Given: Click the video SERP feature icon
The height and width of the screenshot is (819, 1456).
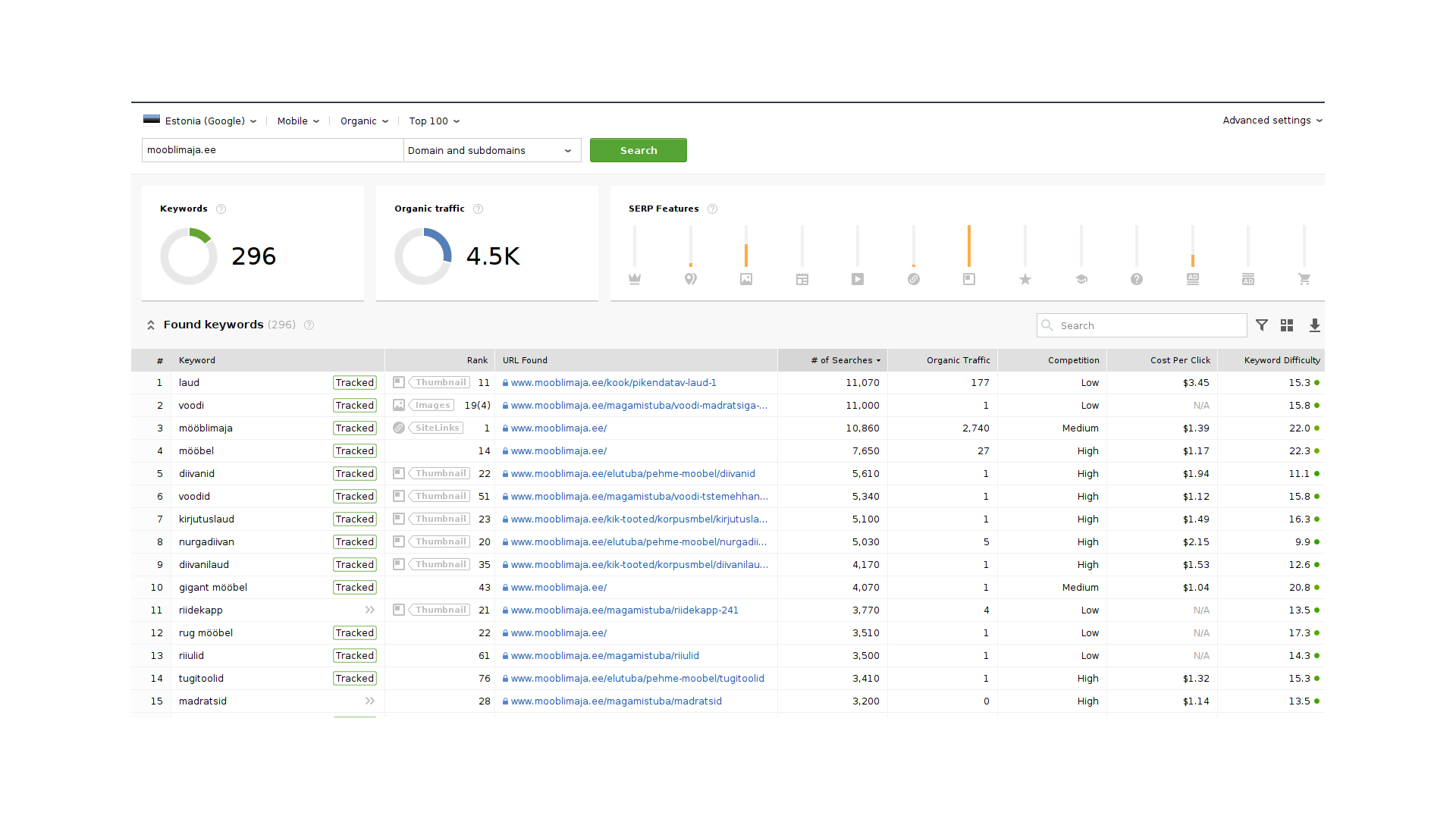Looking at the screenshot, I should tap(858, 279).
